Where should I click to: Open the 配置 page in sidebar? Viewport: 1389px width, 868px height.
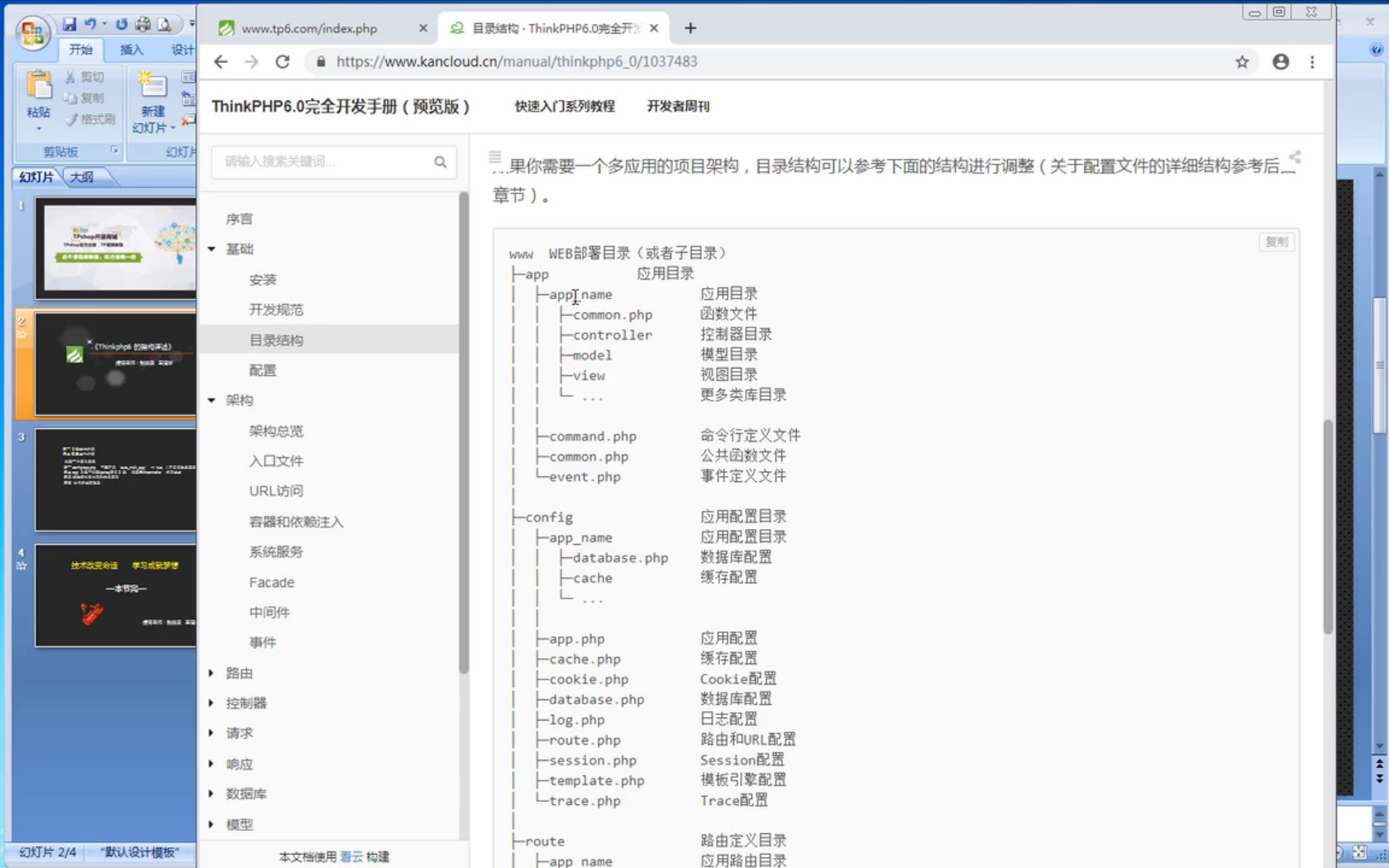[x=263, y=370]
